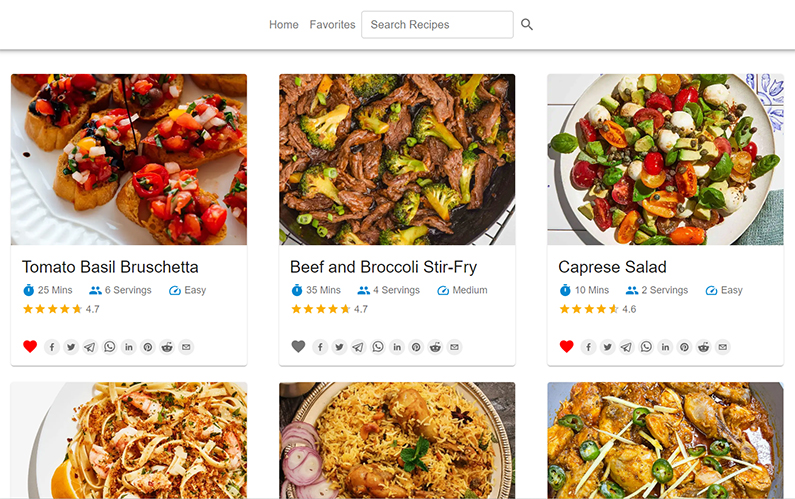The image size is (795, 499).
Task: Click the search magnifier icon
Action: coord(527,25)
